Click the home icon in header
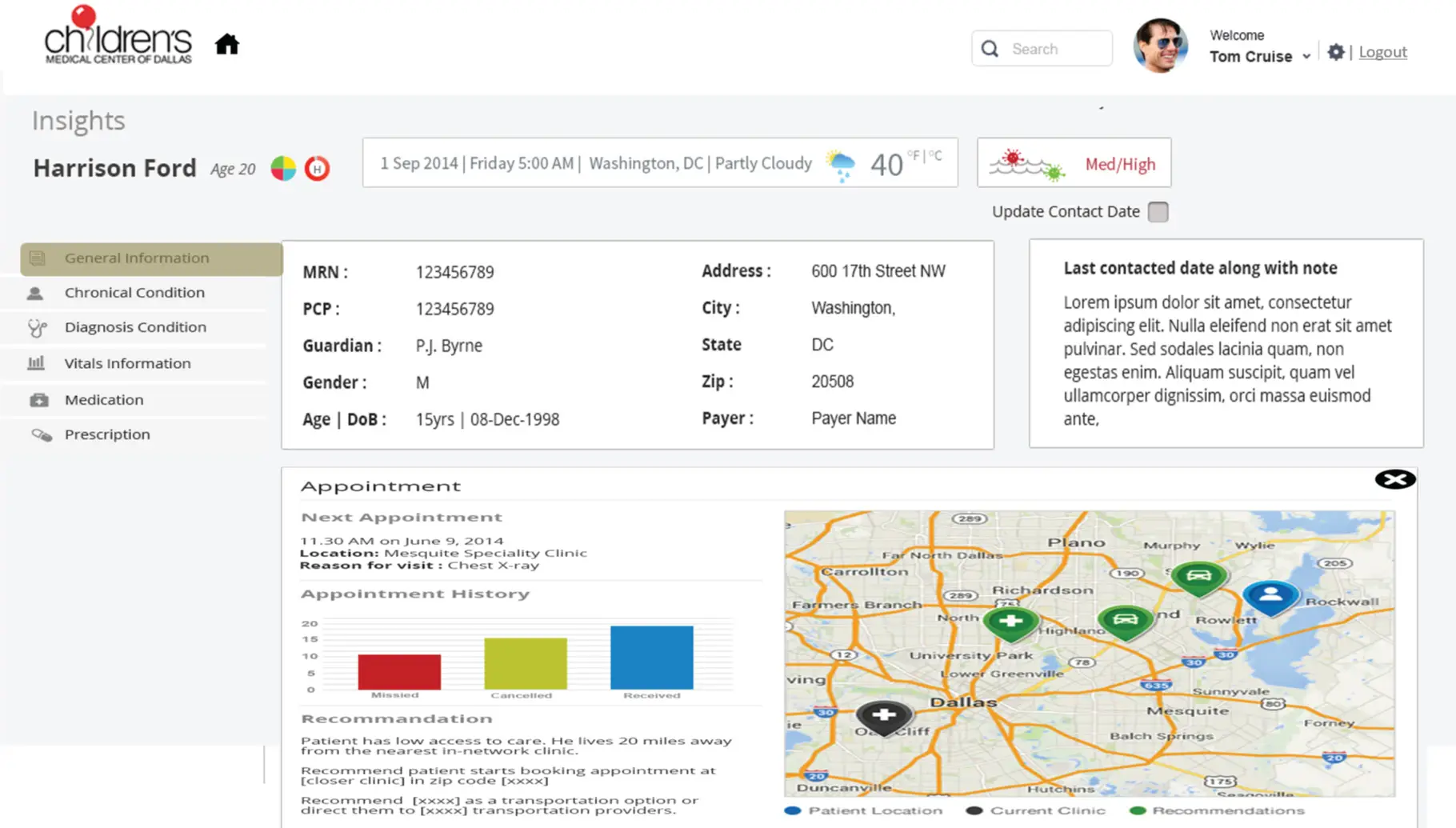This screenshot has height=828, width=1456. 227,44
